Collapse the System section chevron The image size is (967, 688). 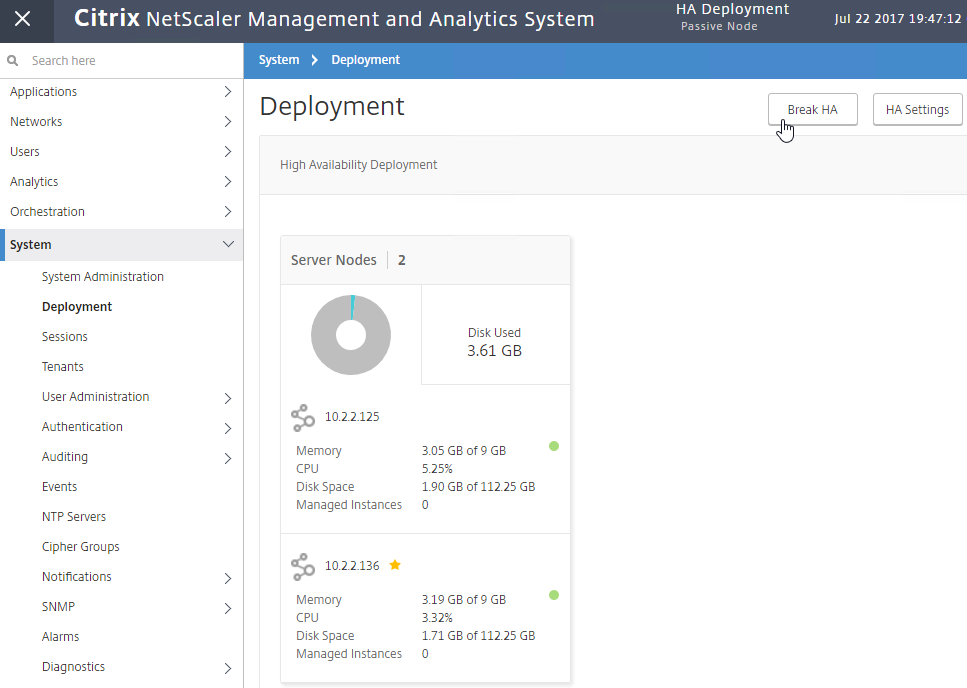[x=228, y=244]
